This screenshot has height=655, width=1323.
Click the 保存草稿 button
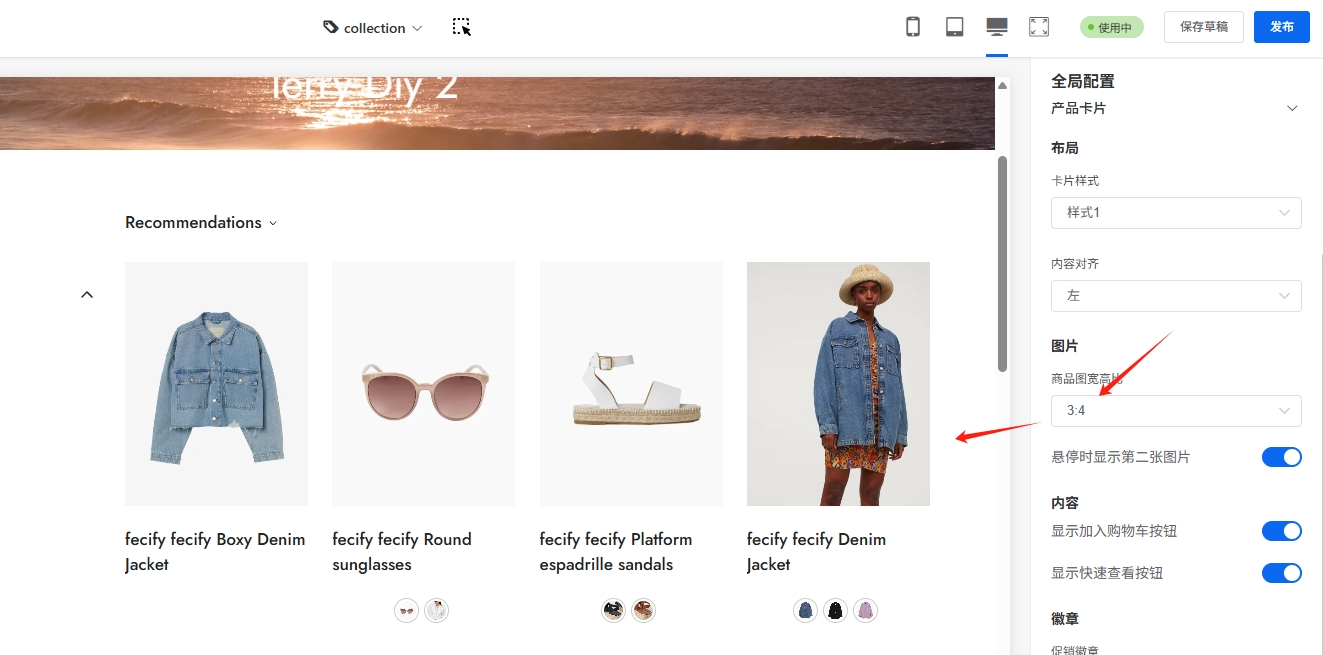1203,27
